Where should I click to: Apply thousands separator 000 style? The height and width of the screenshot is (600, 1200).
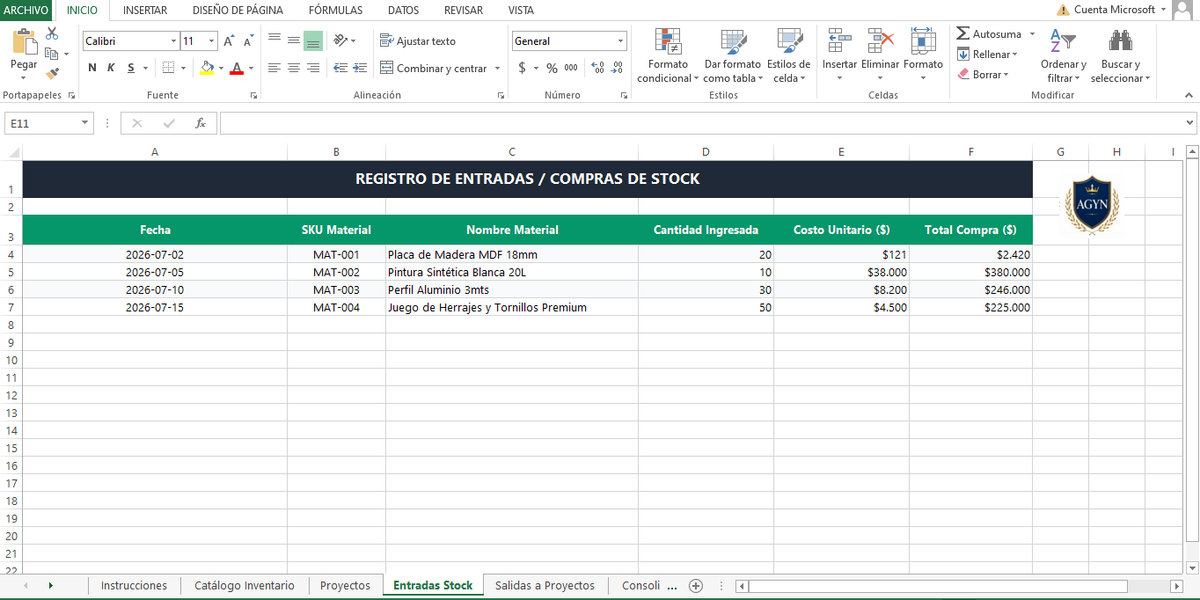pos(571,68)
